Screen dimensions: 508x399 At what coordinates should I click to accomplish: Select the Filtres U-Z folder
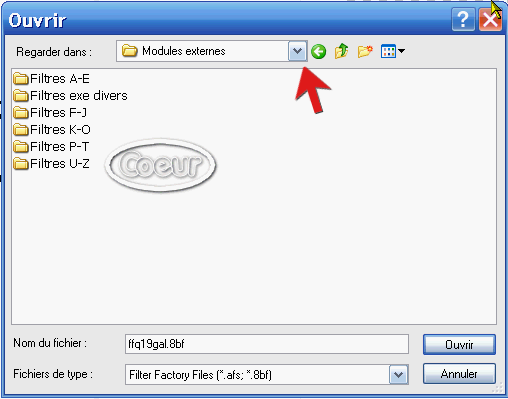tap(51, 164)
